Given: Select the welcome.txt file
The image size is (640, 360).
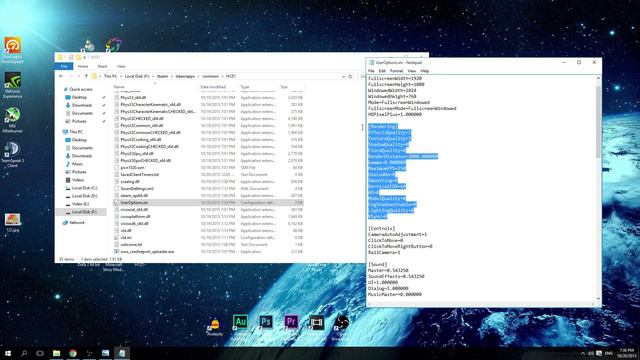Looking at the screenshot, I should tap(131, 244).
